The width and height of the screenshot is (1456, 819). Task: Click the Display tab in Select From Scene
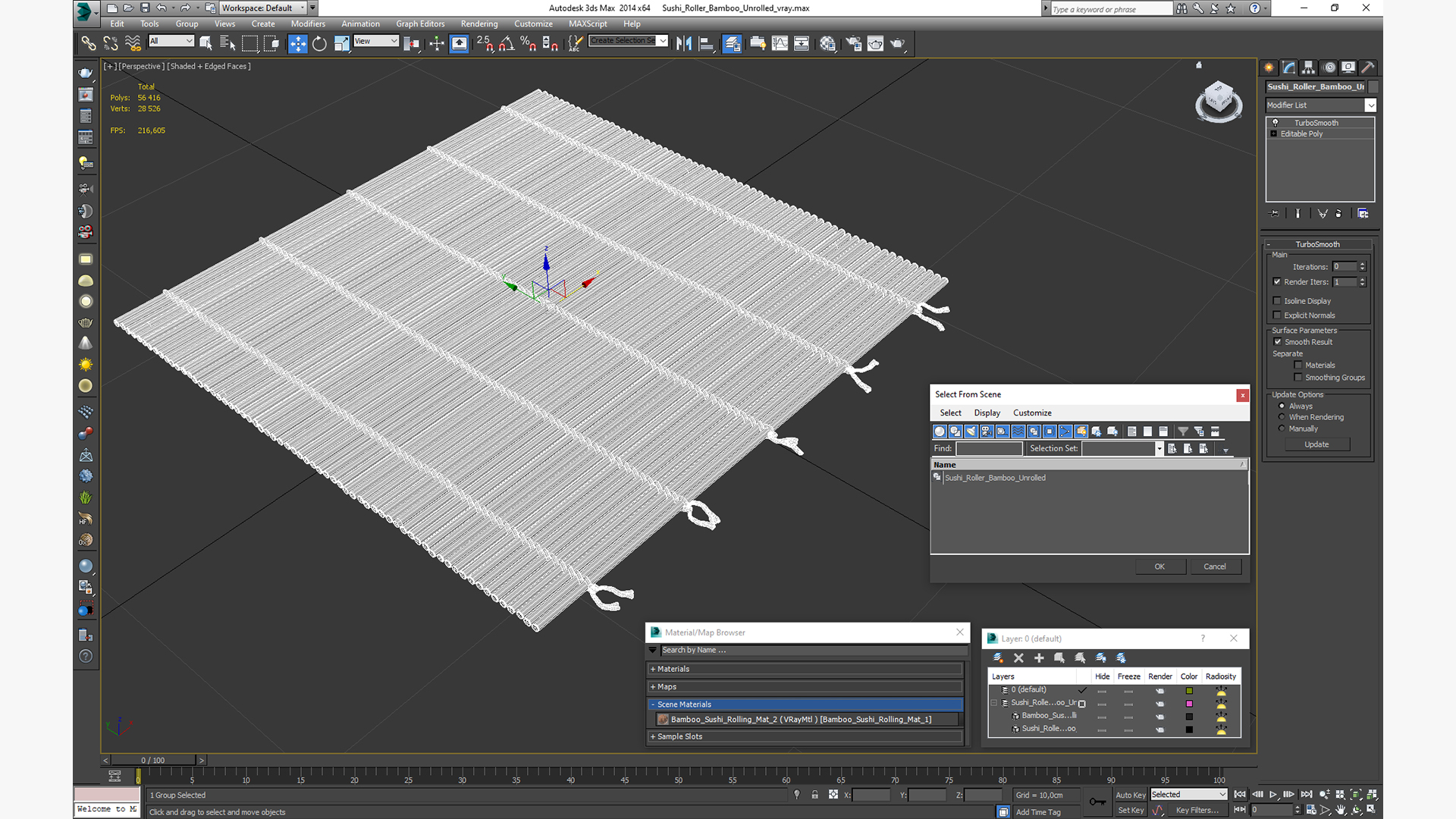986,411
